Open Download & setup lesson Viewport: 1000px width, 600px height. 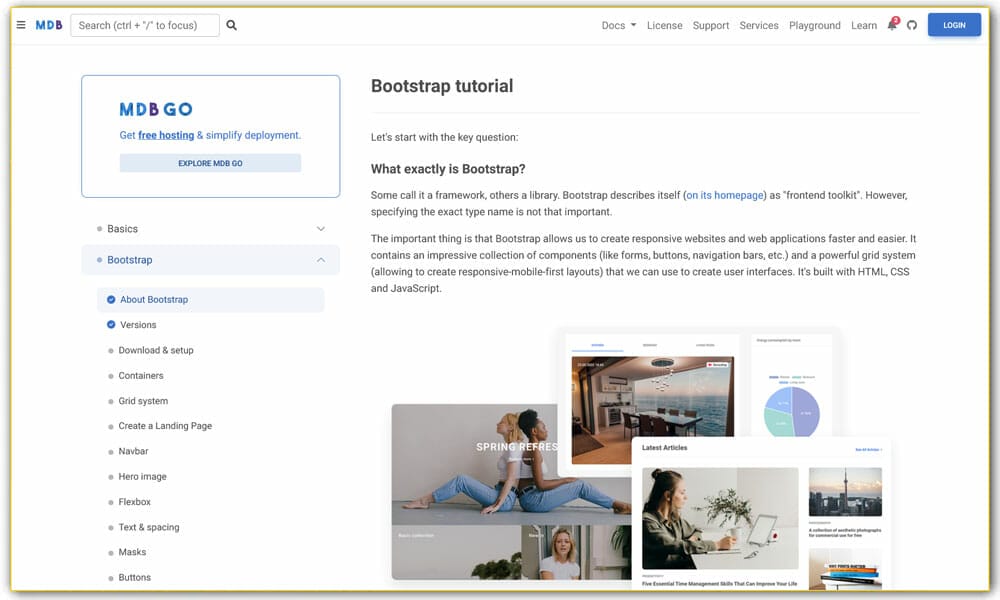(x=156, y=350)
